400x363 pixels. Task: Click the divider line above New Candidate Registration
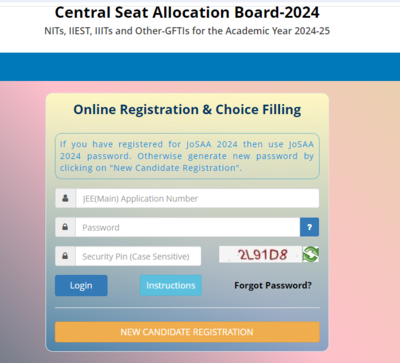coord(187,307)
